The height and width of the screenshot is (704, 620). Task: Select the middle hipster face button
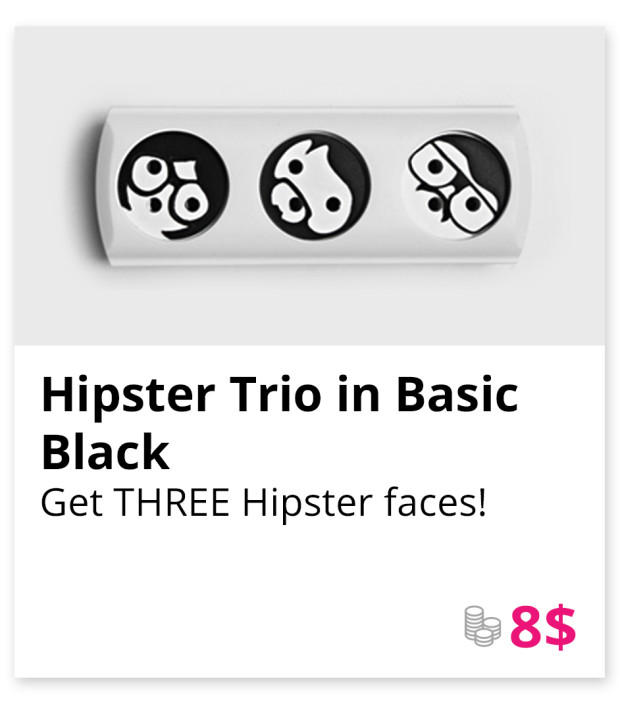tap(315, 185)
